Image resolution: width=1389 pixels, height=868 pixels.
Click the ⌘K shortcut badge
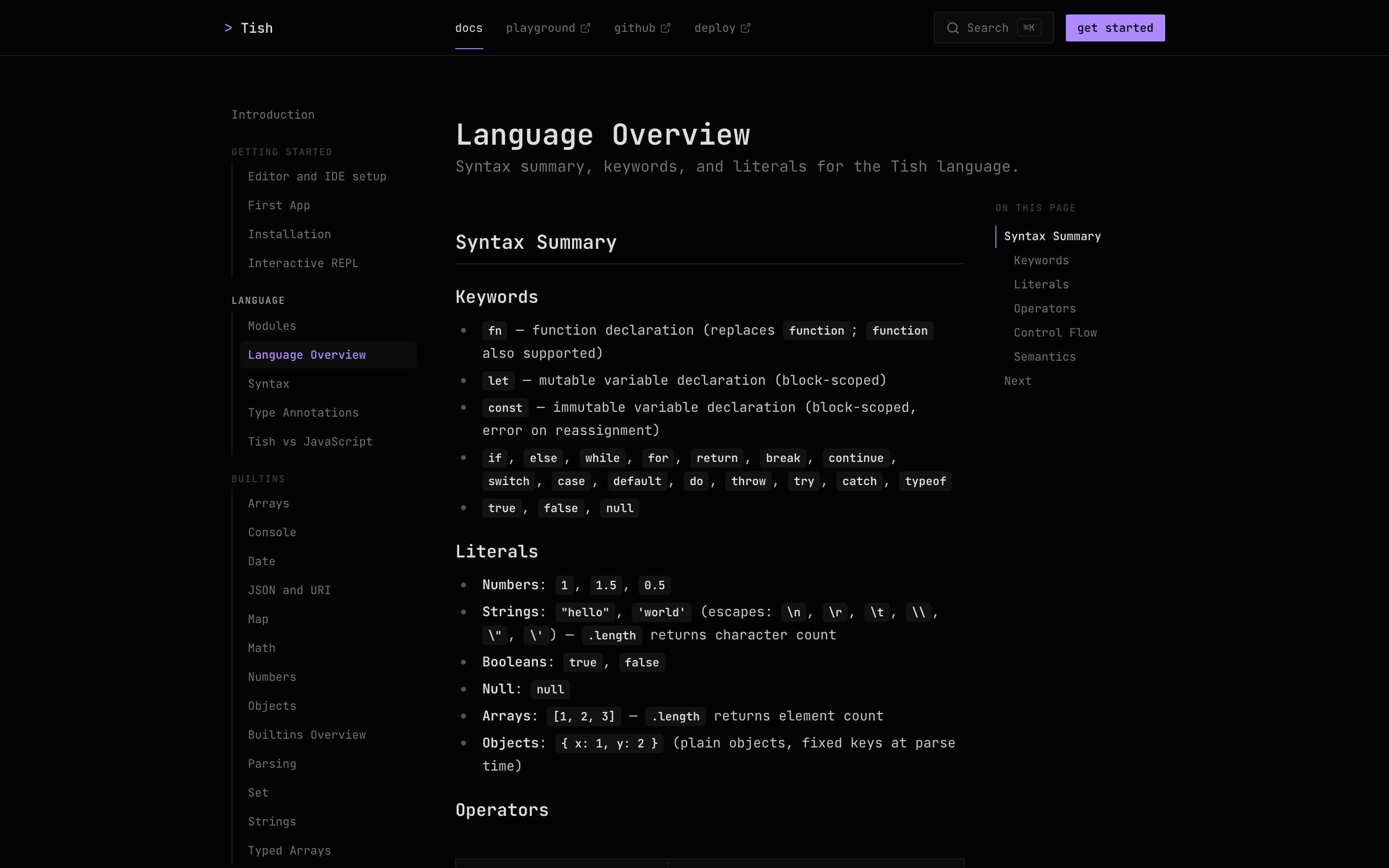1029,27
